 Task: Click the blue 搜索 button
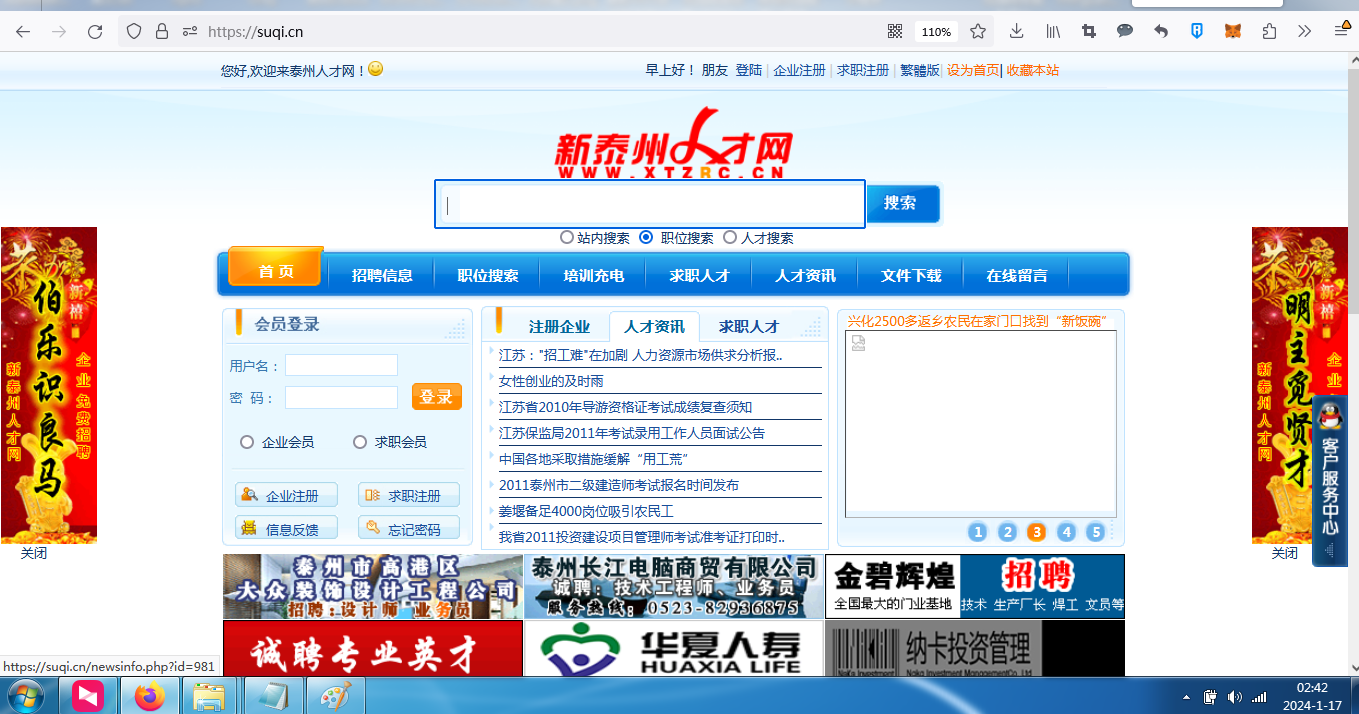coord(902,203)
